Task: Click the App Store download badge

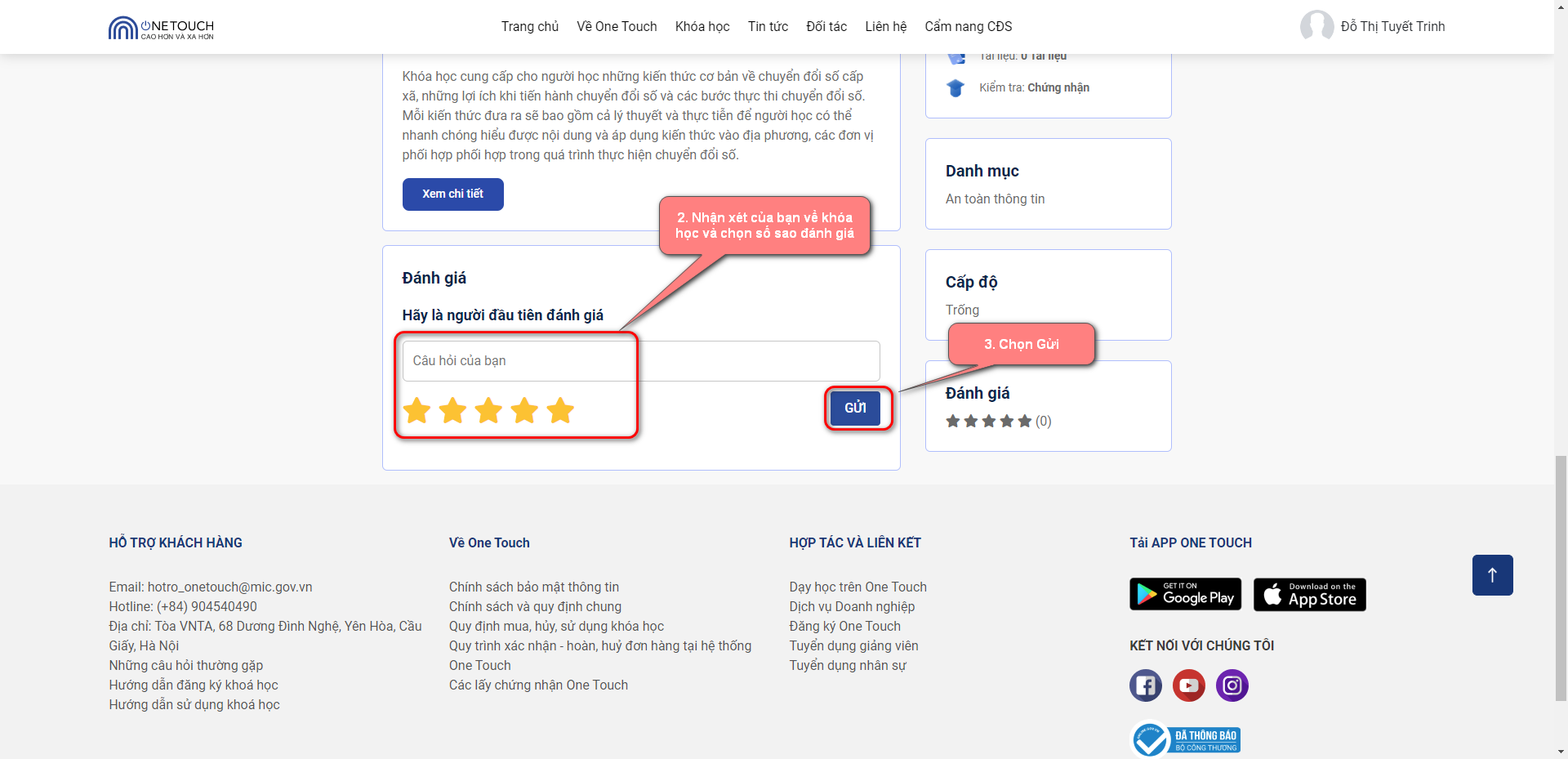Action: [1309, 595]
